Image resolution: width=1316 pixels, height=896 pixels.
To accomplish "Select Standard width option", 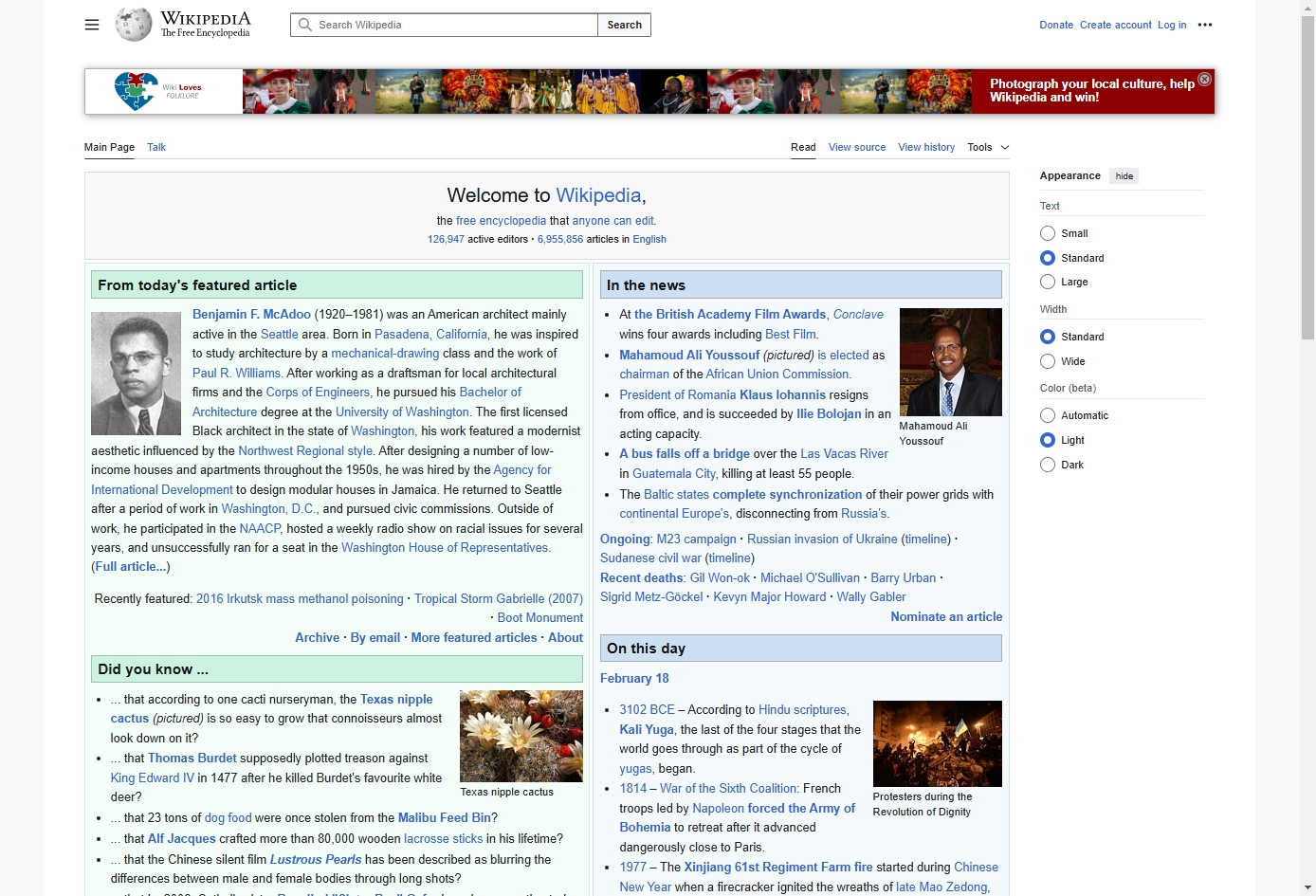I will [x=1048, y=337].
